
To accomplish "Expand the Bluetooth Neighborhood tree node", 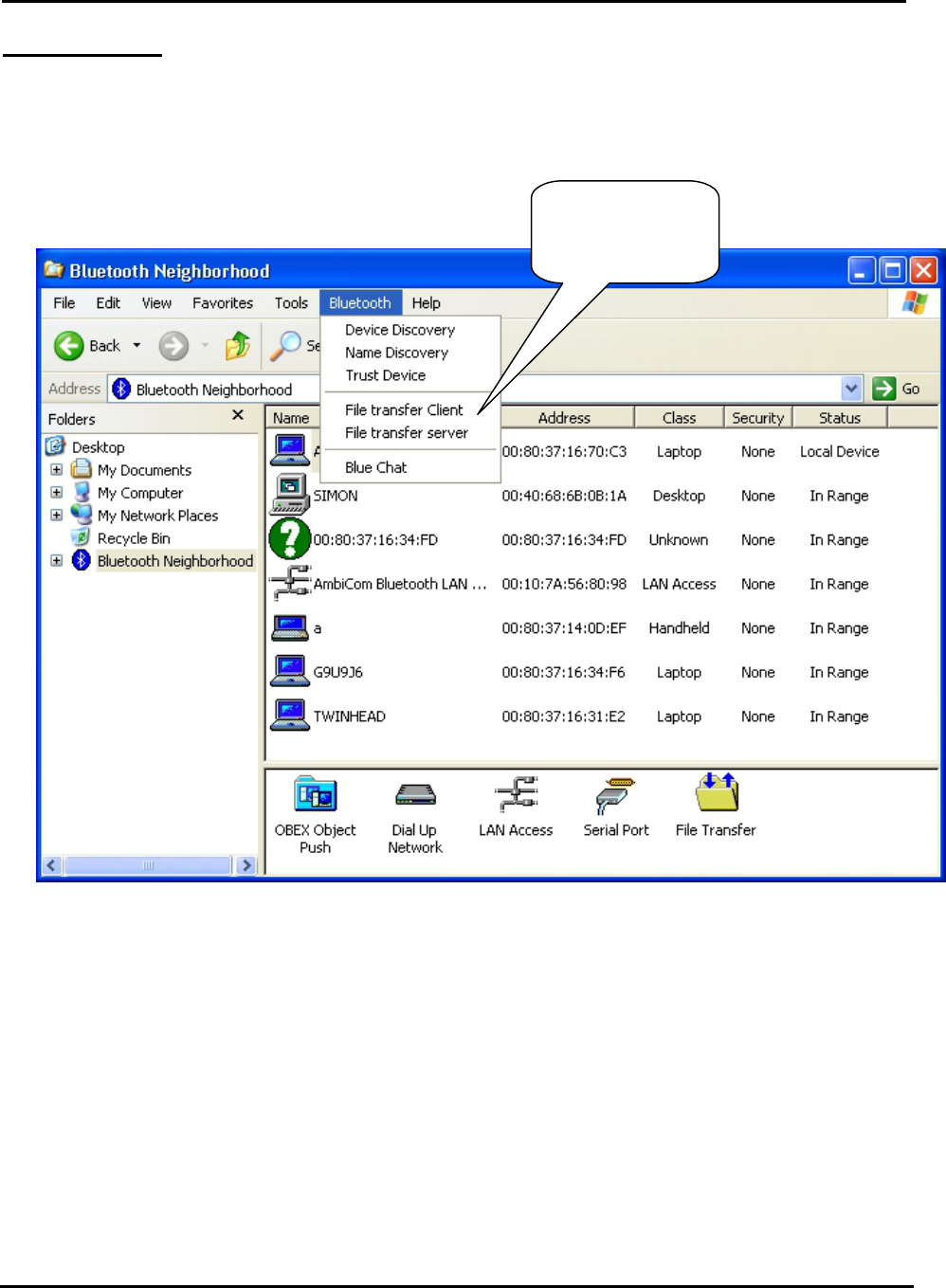I will 57,560.
